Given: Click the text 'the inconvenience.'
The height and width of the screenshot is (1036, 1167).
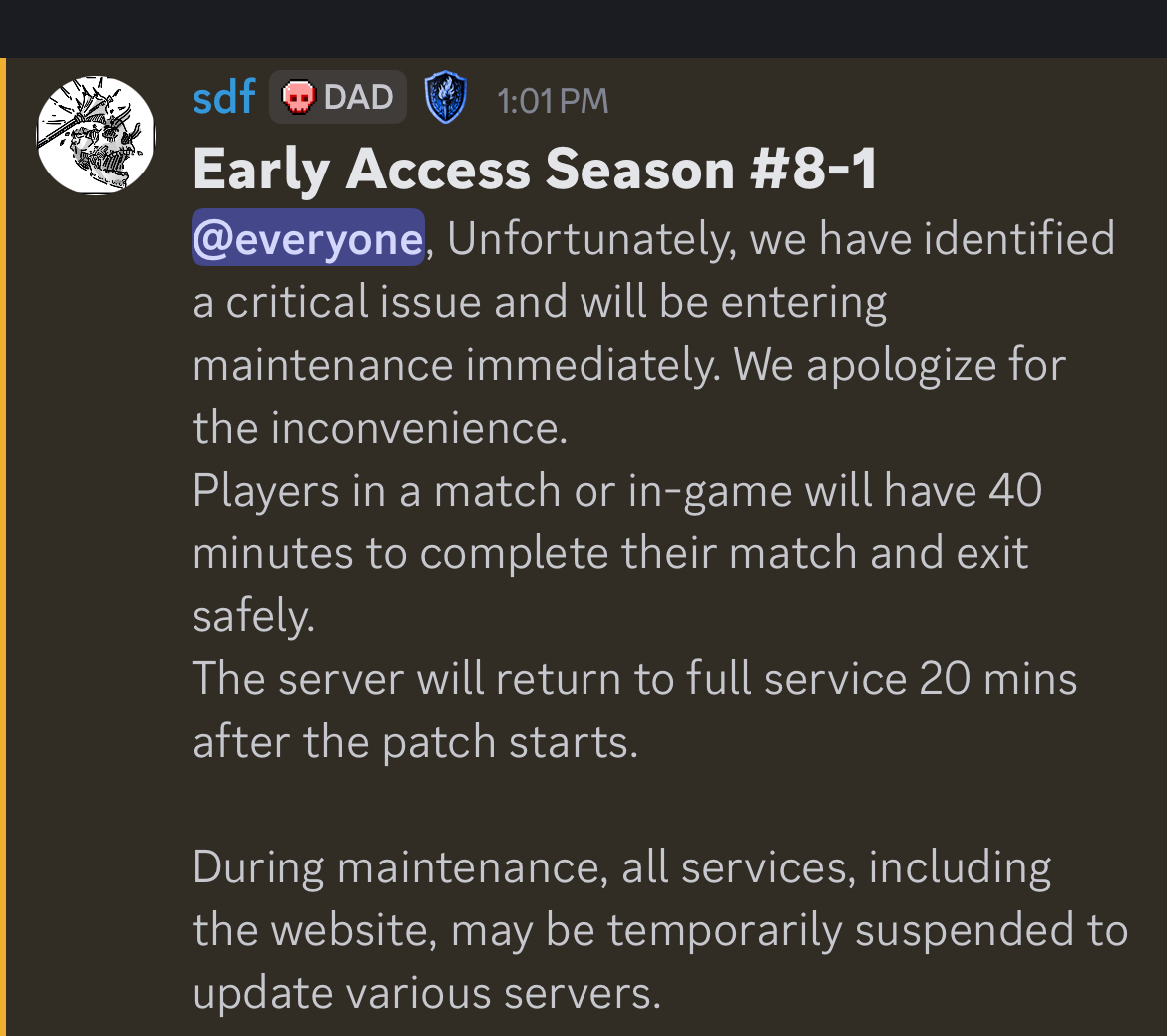Looking at the screenshot, I should (x=380, y=428).
